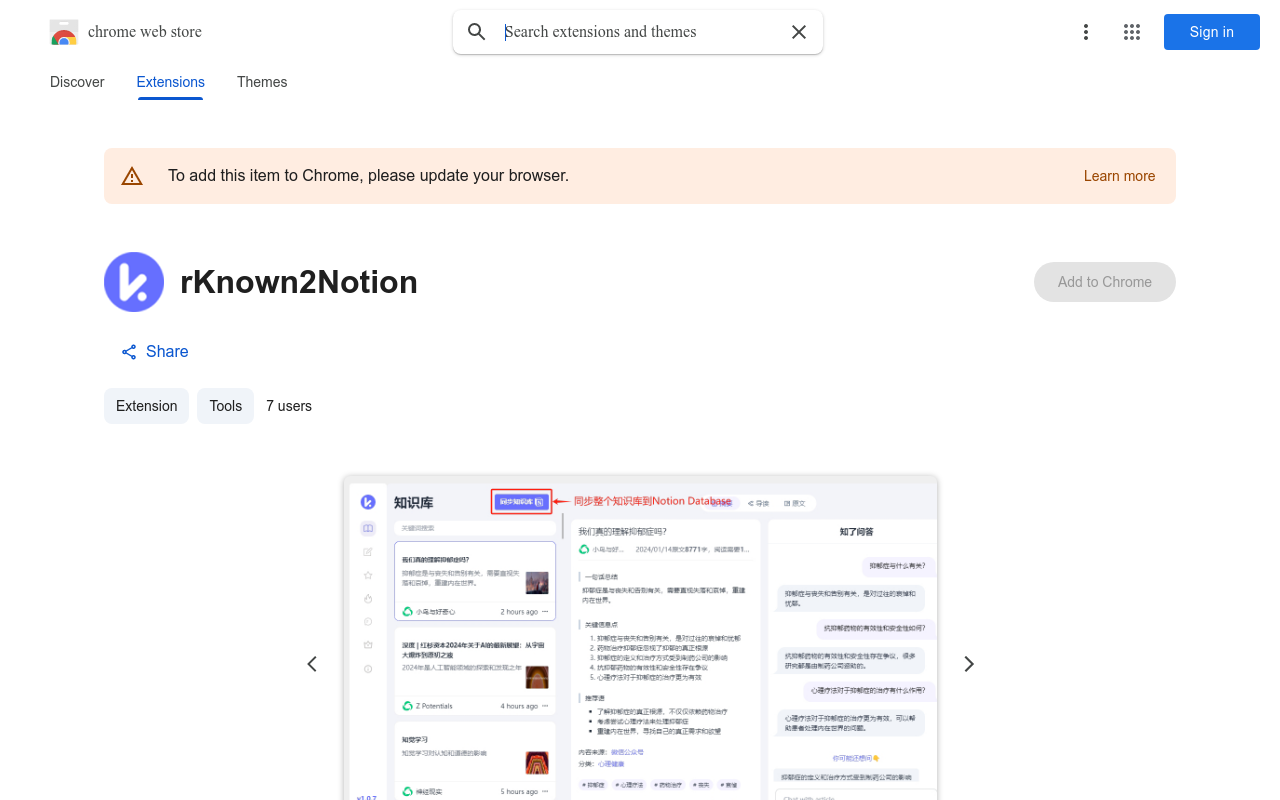Open the Learn more link

click(1119, 176)
